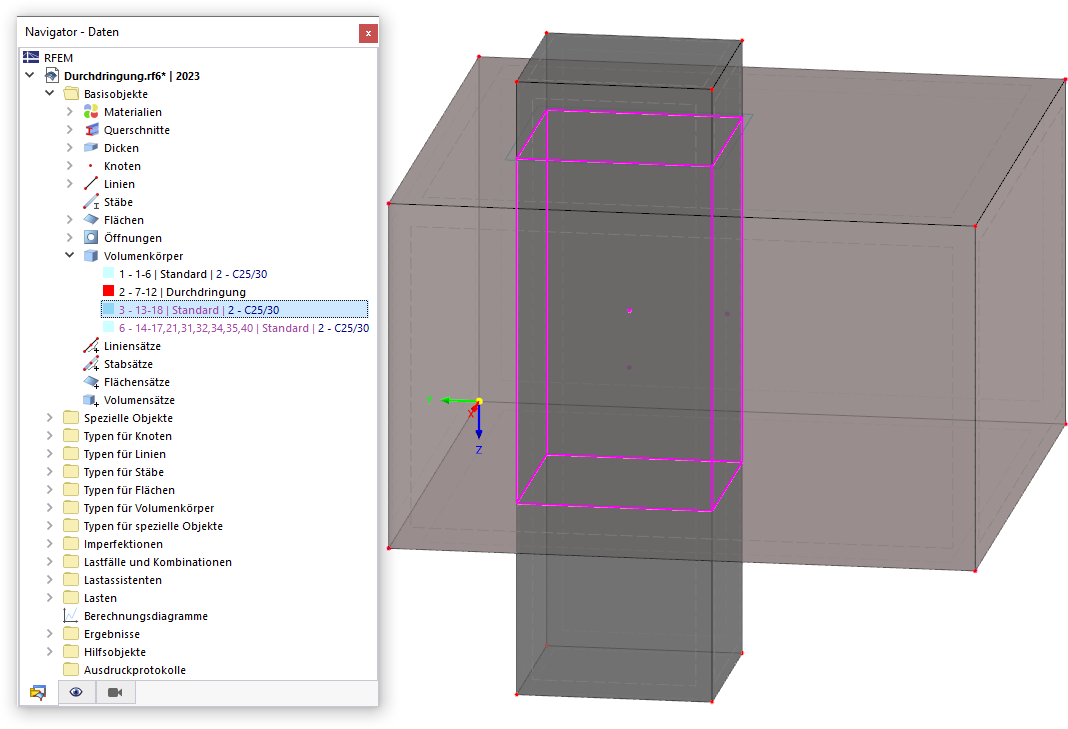Viewport: 1068px width, 729px height.
Task: Click the Flächensätze icon
Action: [x=91, y=382]
